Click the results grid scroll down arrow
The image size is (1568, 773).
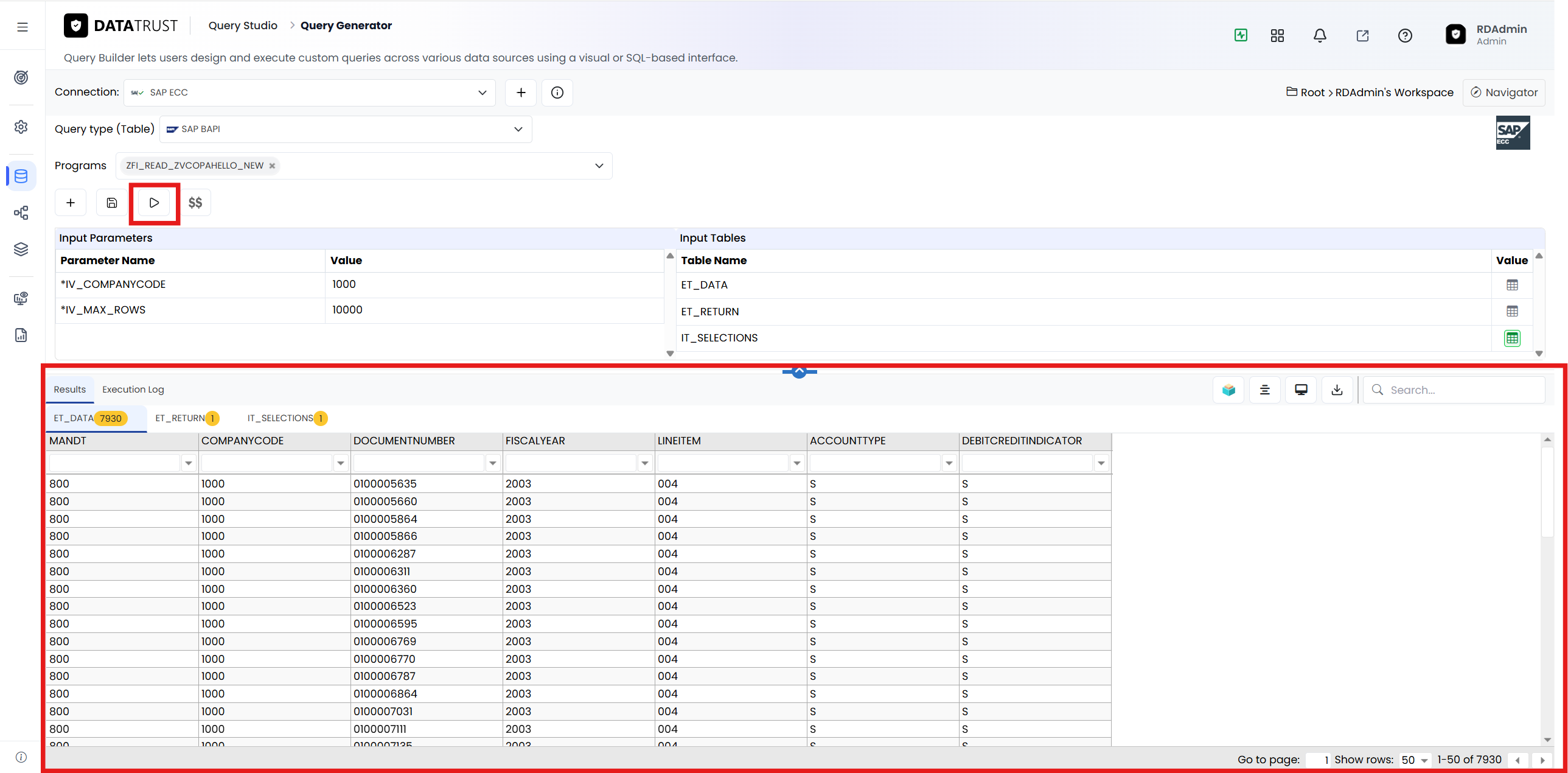1547,740
